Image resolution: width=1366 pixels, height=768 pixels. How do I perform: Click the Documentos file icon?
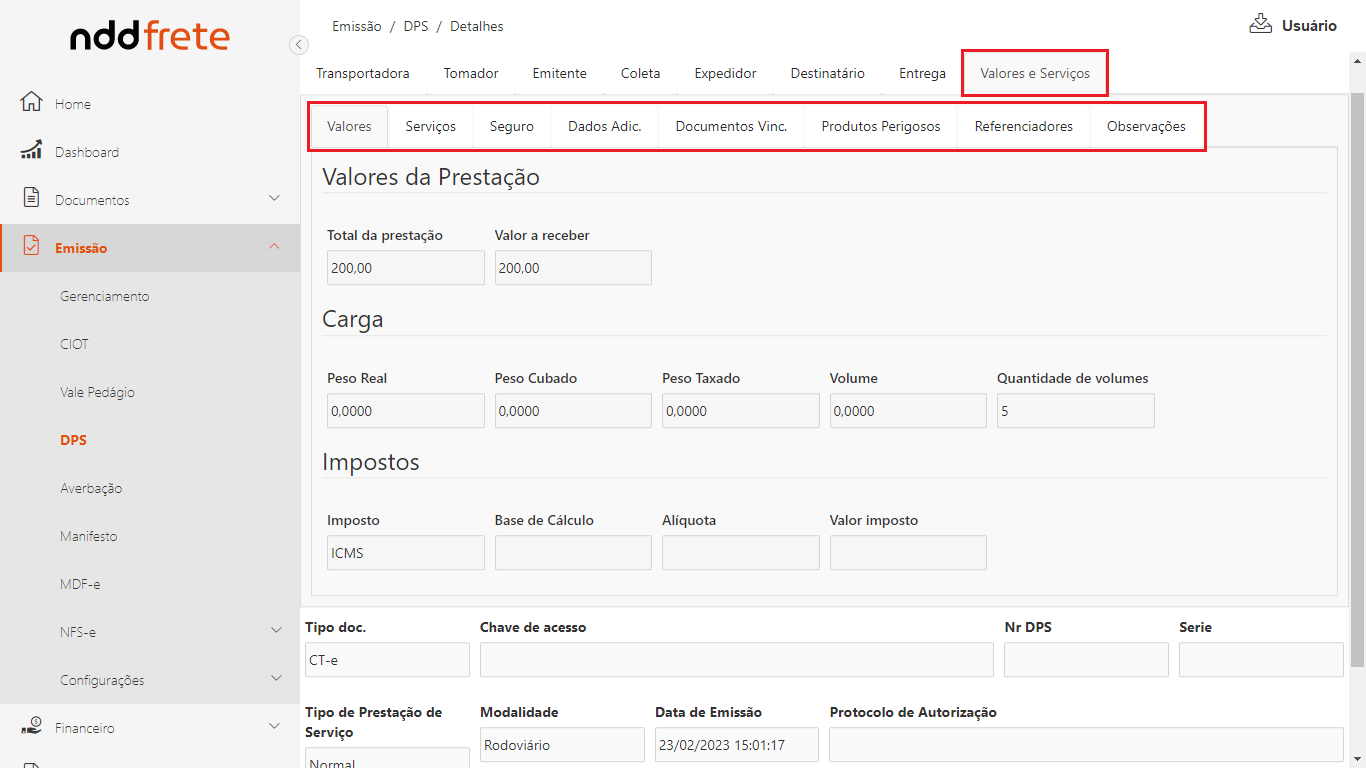[31, 198]
